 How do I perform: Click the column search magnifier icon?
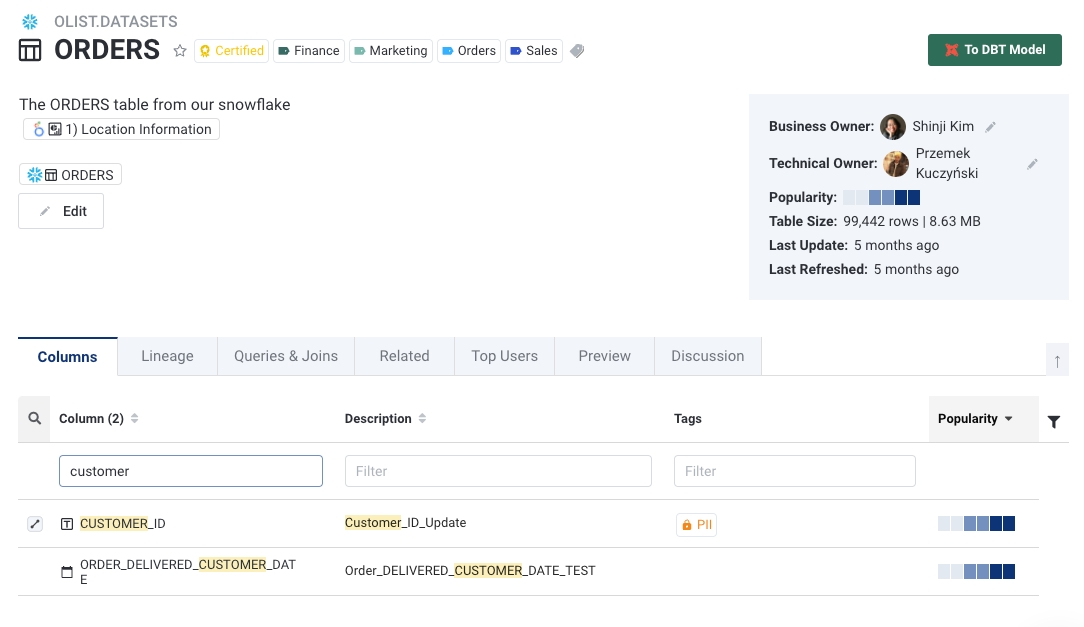tap(34, 419)
